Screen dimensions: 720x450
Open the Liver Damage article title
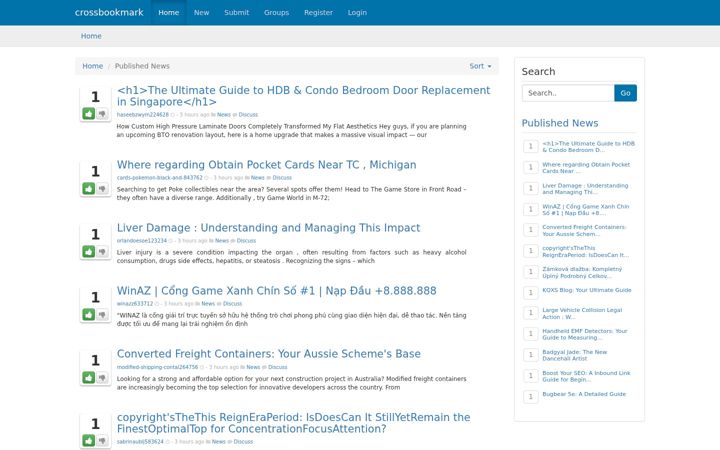click(268, 228)
